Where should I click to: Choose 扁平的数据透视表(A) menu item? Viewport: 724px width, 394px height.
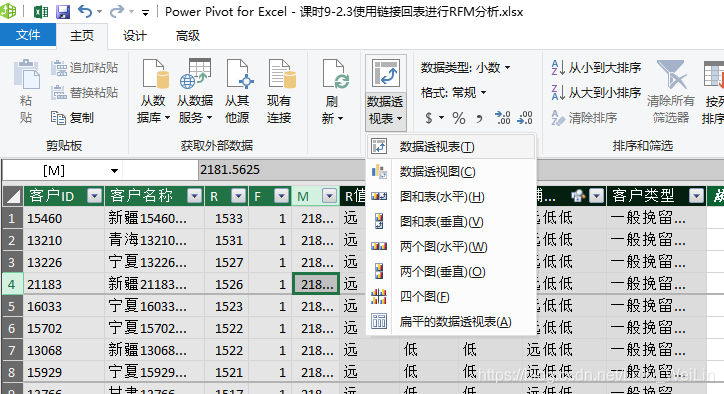(x=451, y=321)
